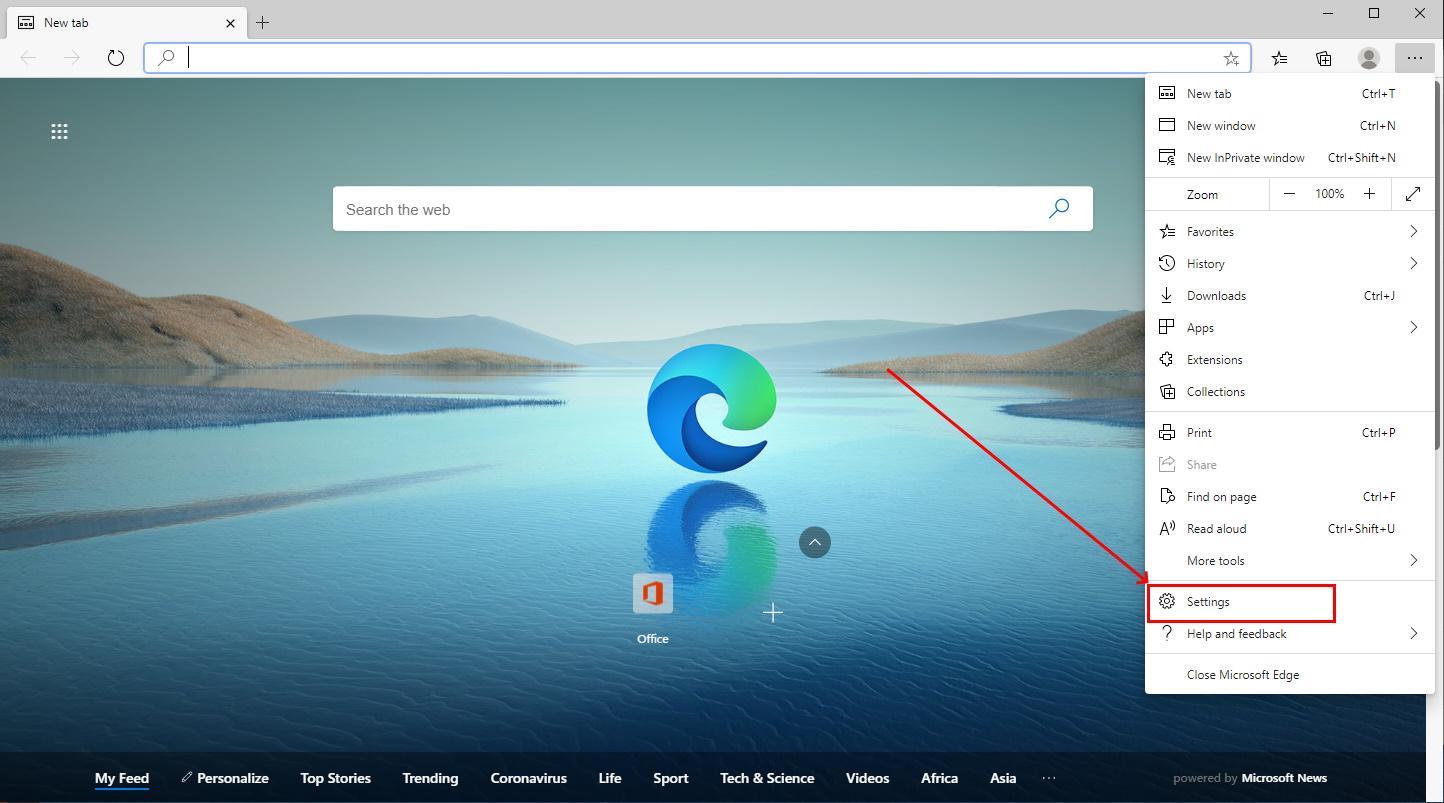The image size is (1444, 803).
Task: Click the 100% zoom value
Action: pyautogui.click(x=1329, y=194)
